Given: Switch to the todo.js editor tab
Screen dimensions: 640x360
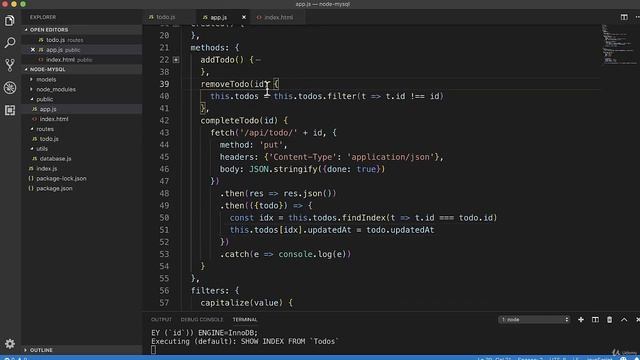Looking at the screenshot, I should pos(165,17).
